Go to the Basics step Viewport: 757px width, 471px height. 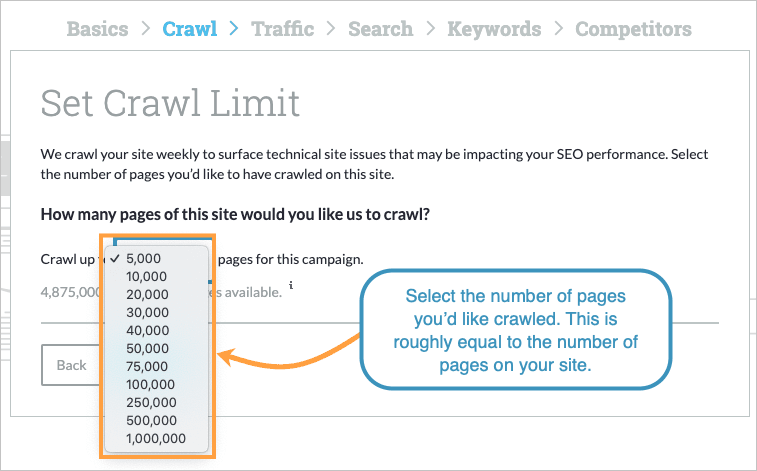(x=97, y=28)
